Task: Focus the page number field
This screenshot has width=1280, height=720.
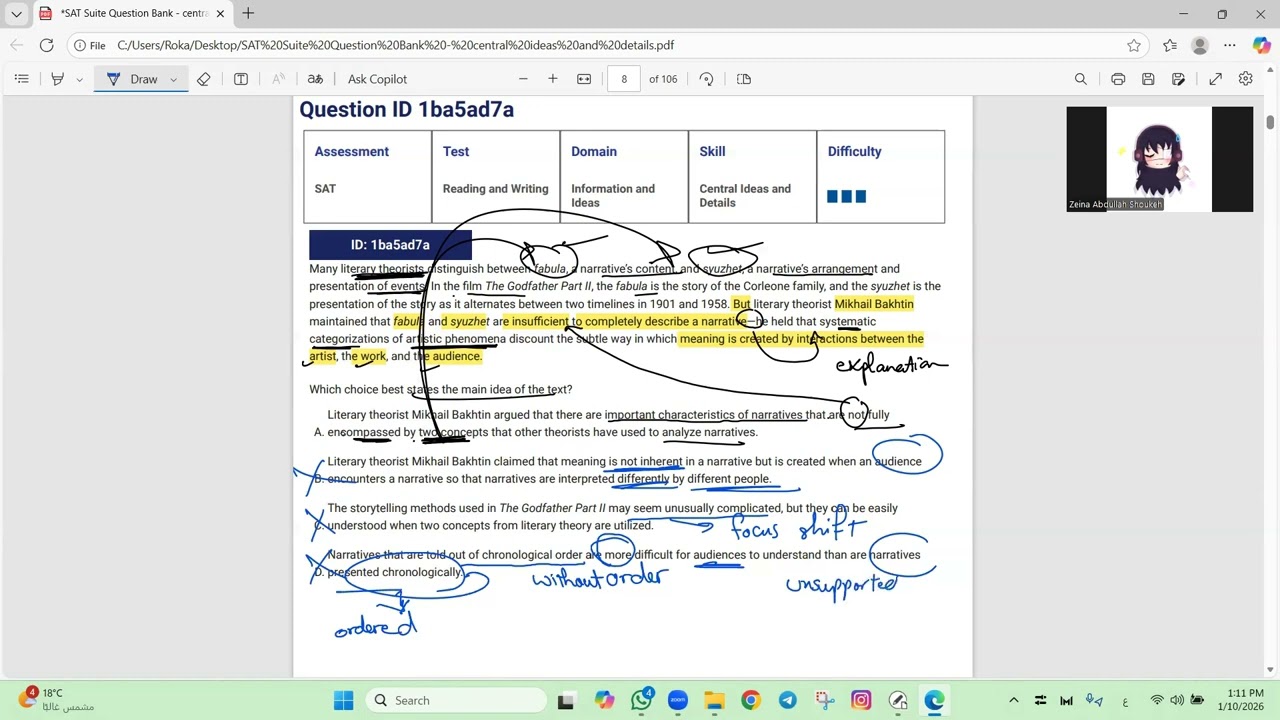Action: click(624, 79)
